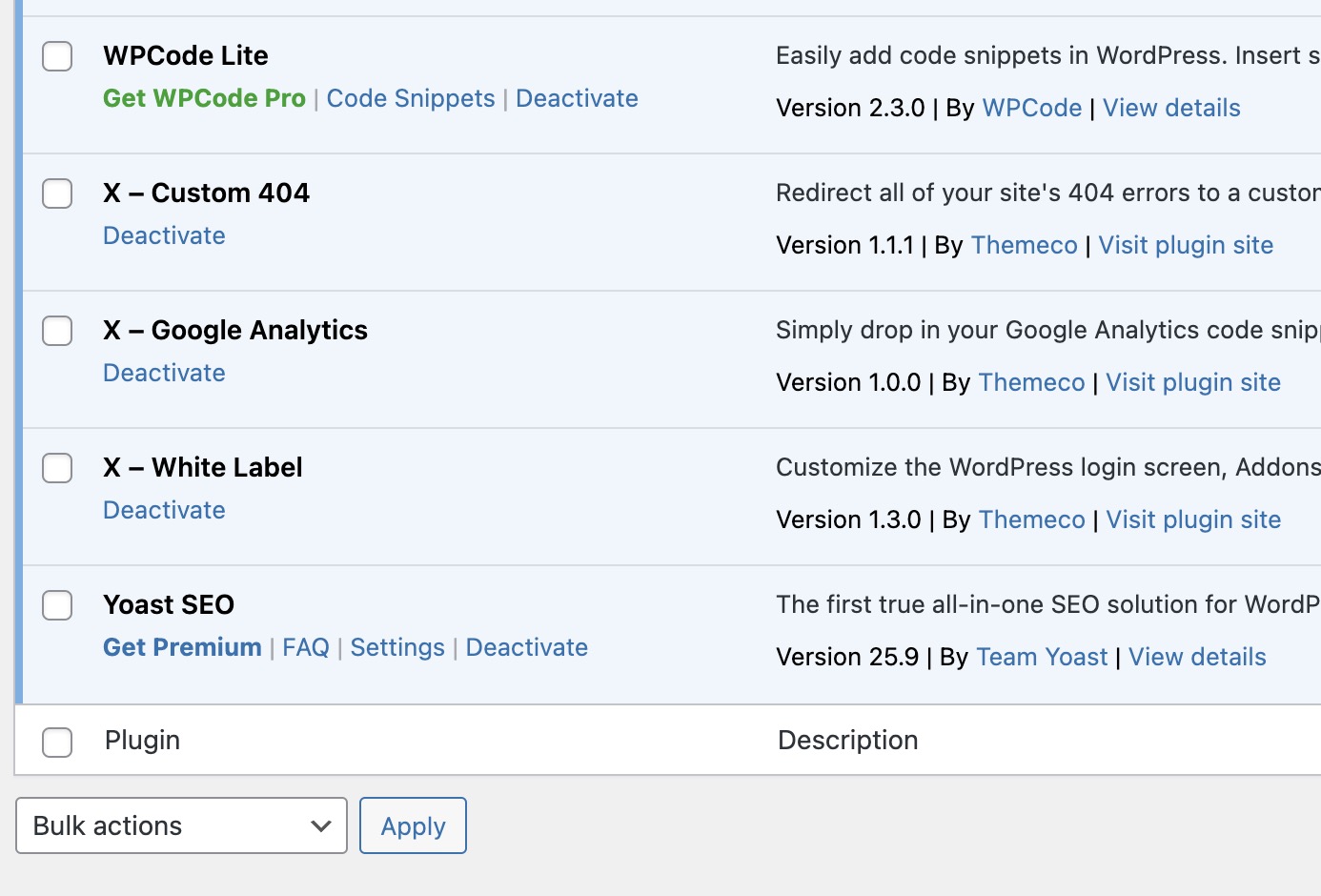Click the X – White Label plugin name
The width and height of the screenshot is (1321, 896).
(x=203, y=467)
